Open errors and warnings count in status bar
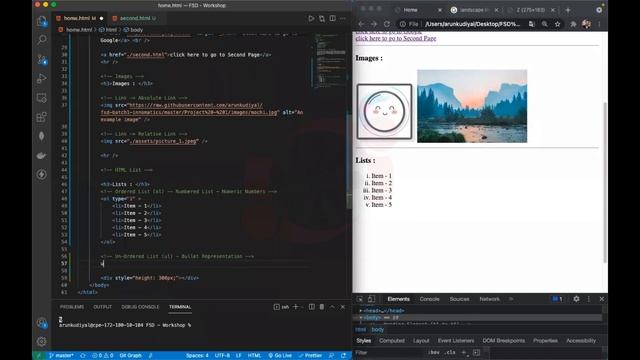640x360 pixels. pos(102,356)
